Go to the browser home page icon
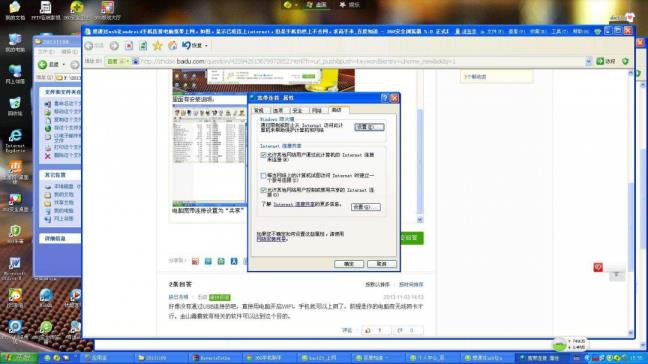Screen dimensions: 648x364 [172, 46]
